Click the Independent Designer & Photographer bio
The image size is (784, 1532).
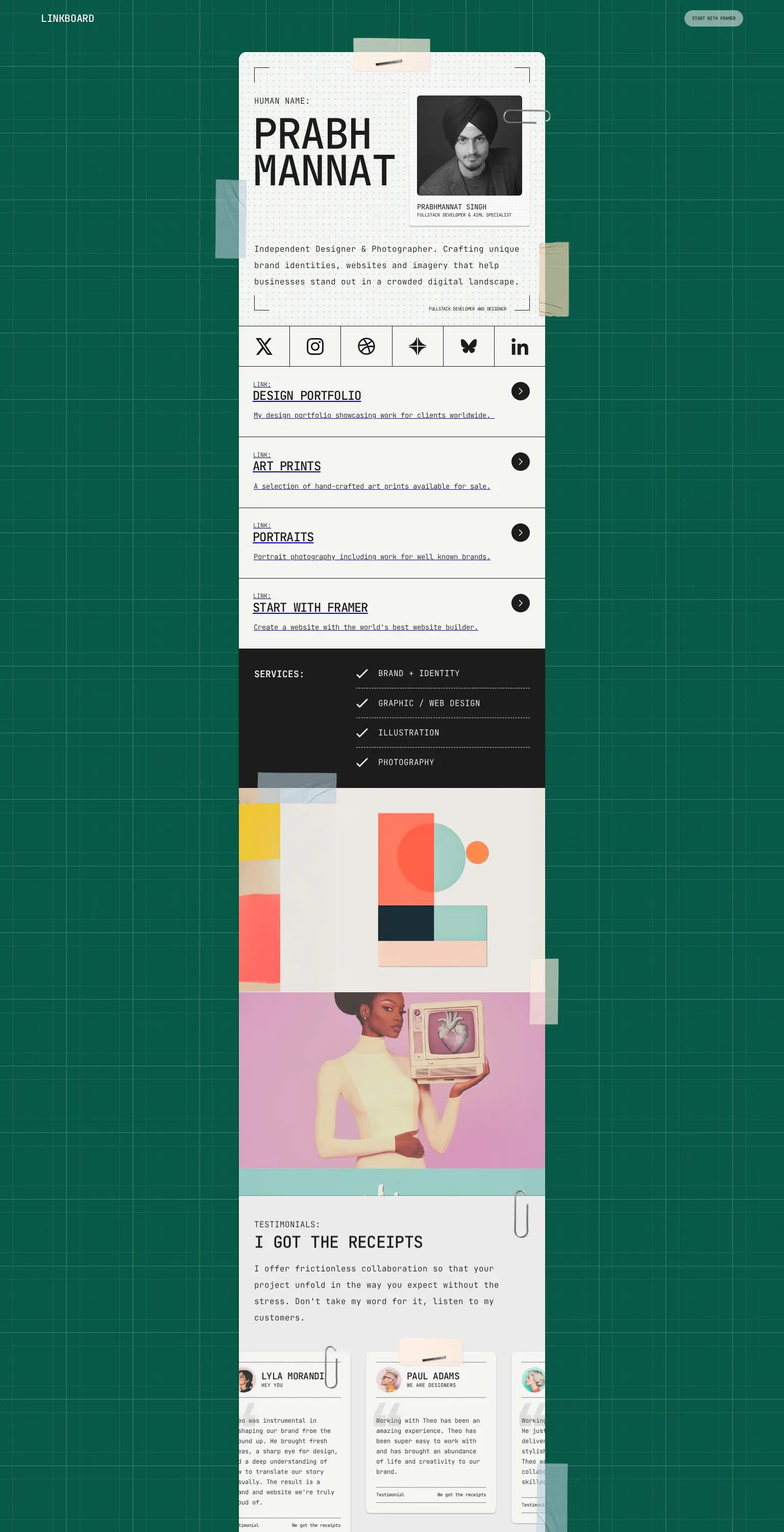click(387, 265)
